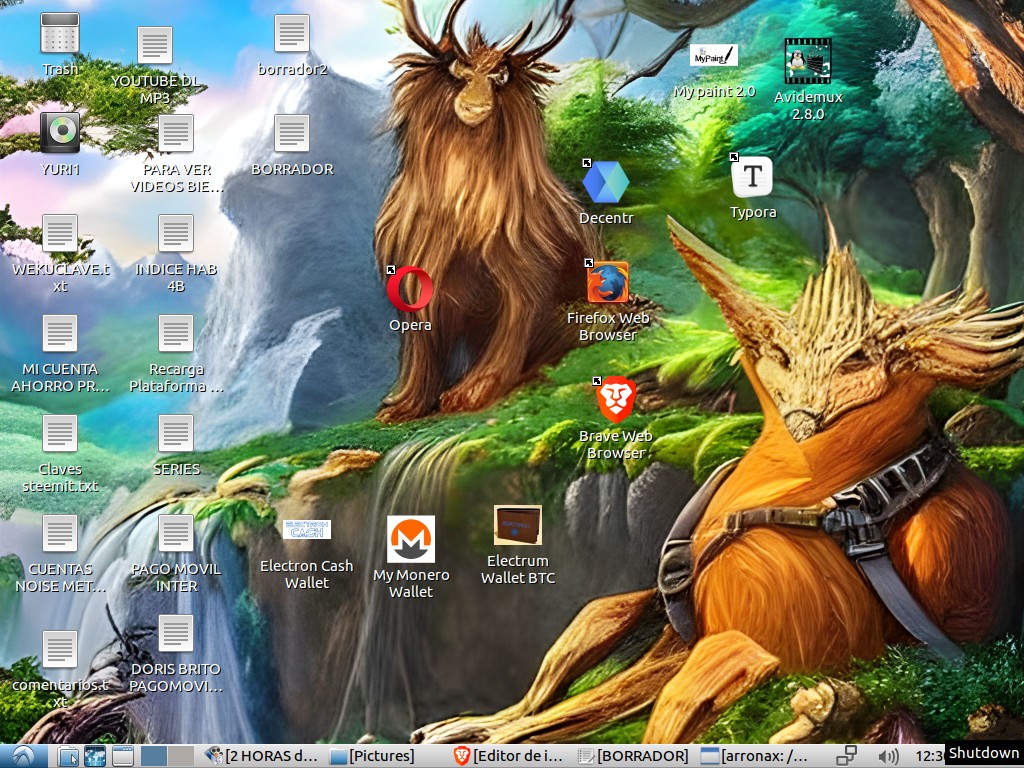This screenshot has height=768, width=1024.
Task: Open the borrador2 file icon
Action: click(291, 33)
